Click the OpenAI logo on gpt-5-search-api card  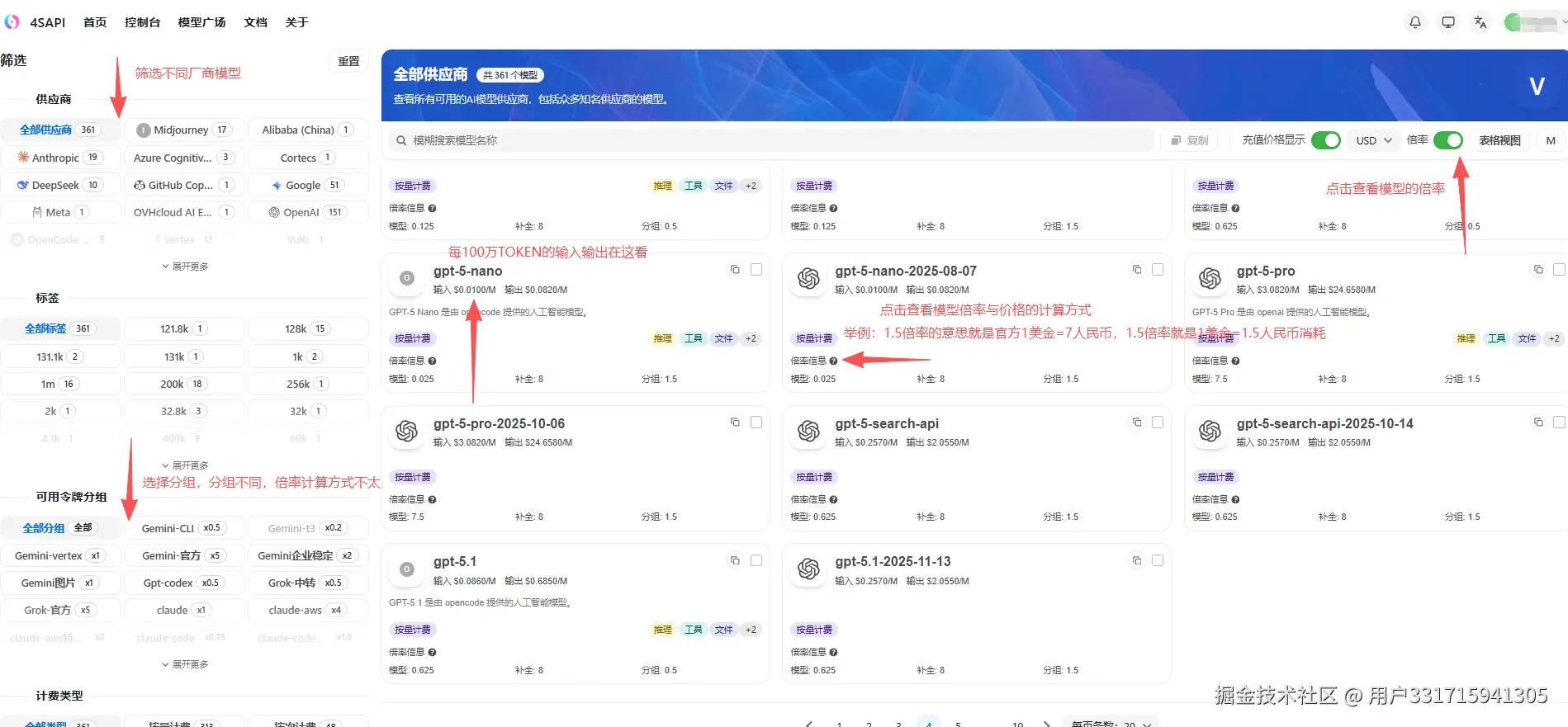point(808,432)
